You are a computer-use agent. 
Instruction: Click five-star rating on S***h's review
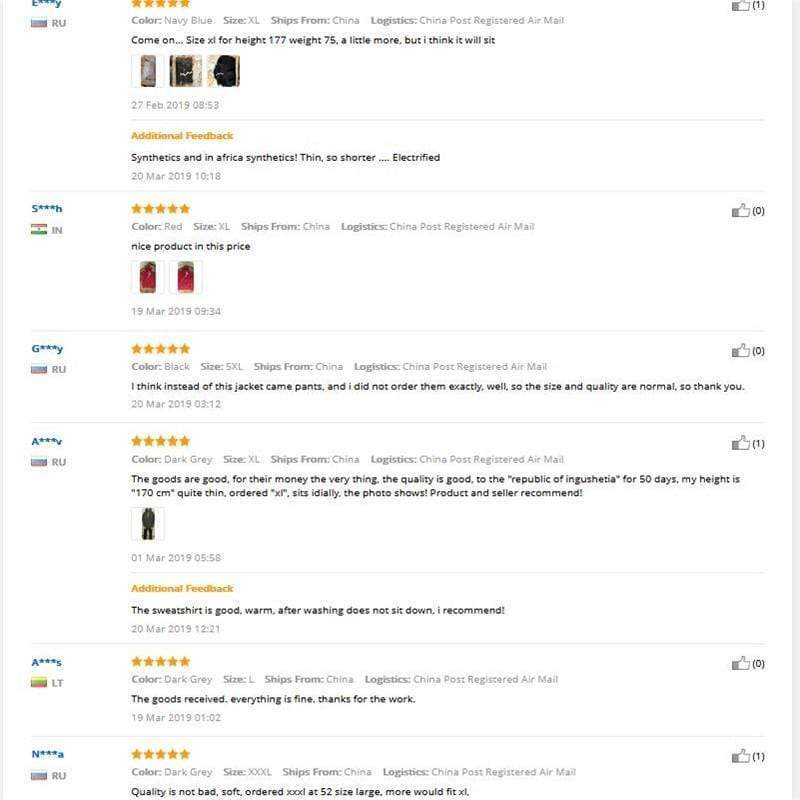(160, 209)
